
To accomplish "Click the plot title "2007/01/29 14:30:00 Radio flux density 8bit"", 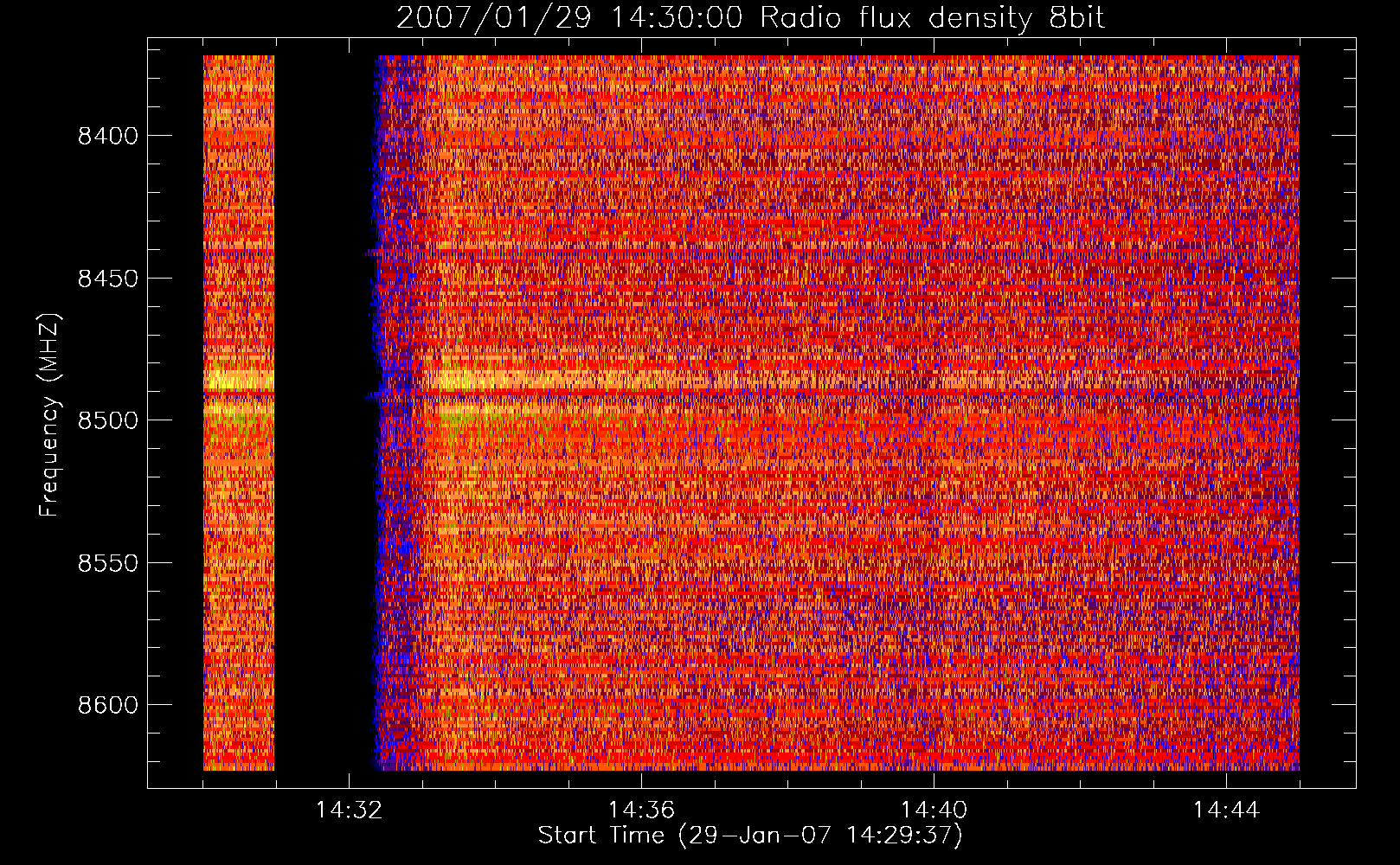I will [750, 18].
